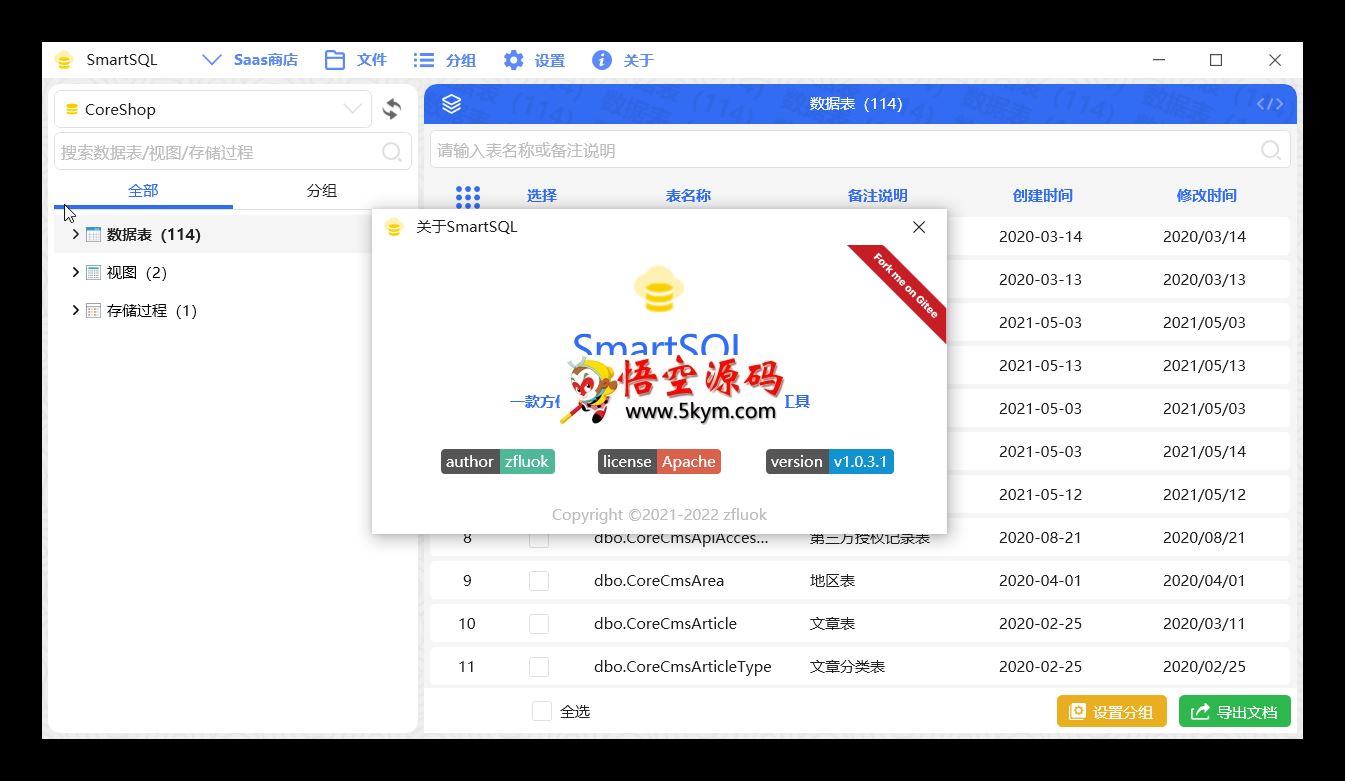Click the 导出文档 button
Viewport: 1345px width, 781px height.
click(1235, 712)
